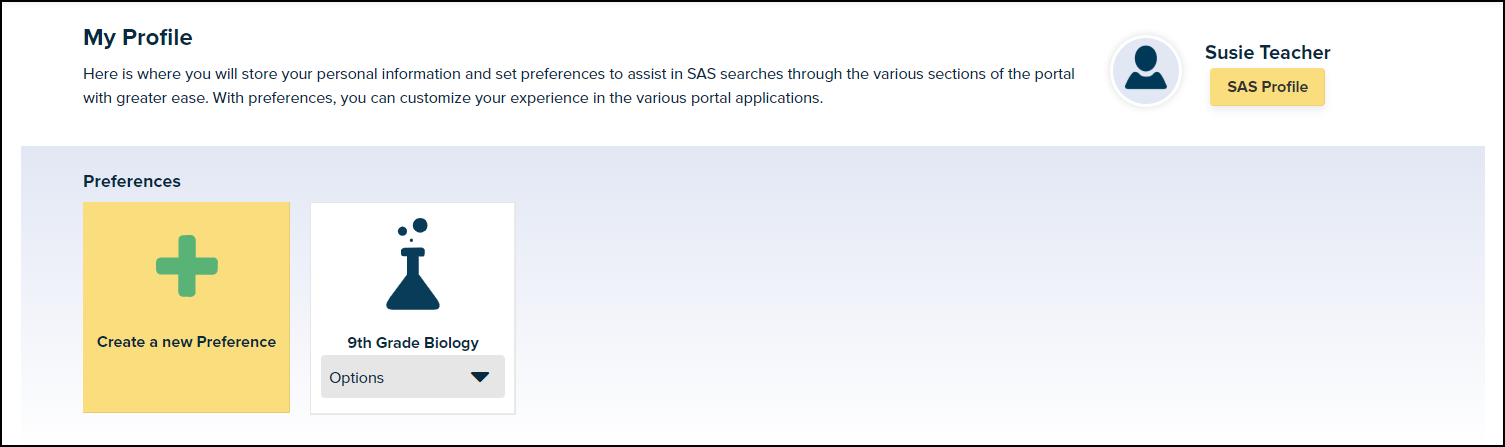Click the My Profile heading
Viewport: 1505px width, 447px height.
[138, 38]
